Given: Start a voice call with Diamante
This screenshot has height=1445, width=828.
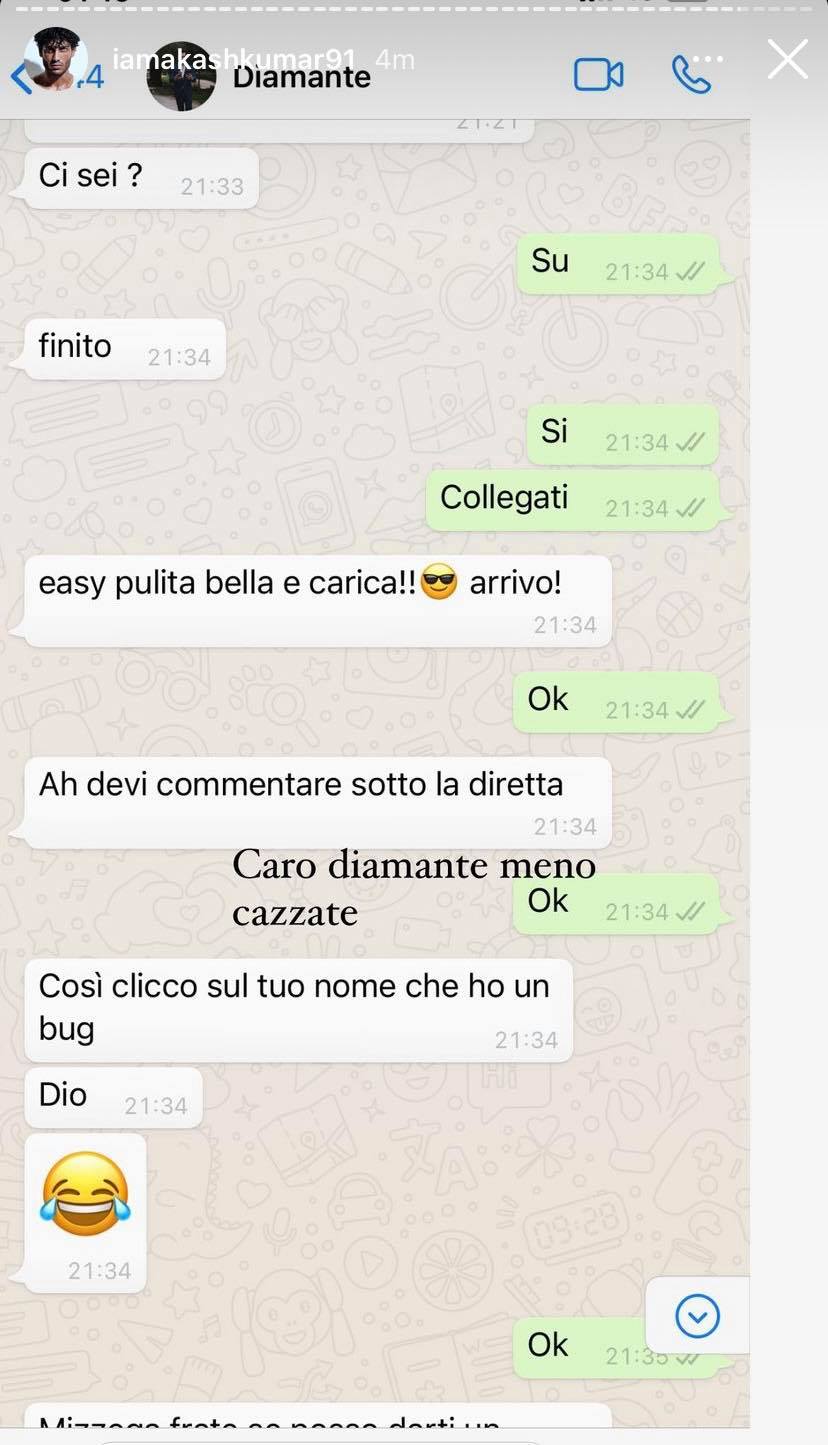Looking at the screenshot, I should [691, 73].
